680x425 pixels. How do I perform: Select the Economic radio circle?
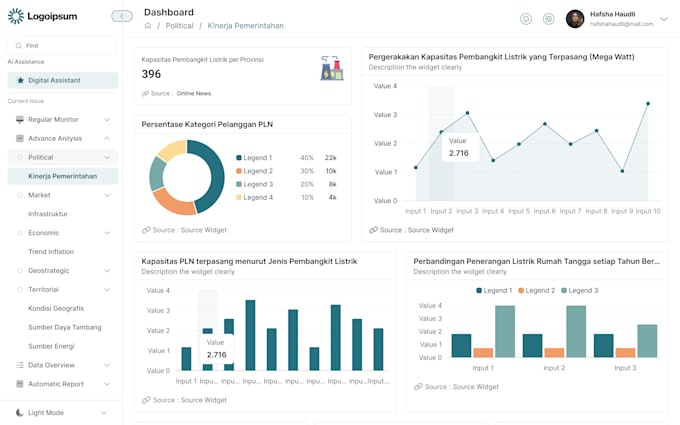click(x=20, y=233)
